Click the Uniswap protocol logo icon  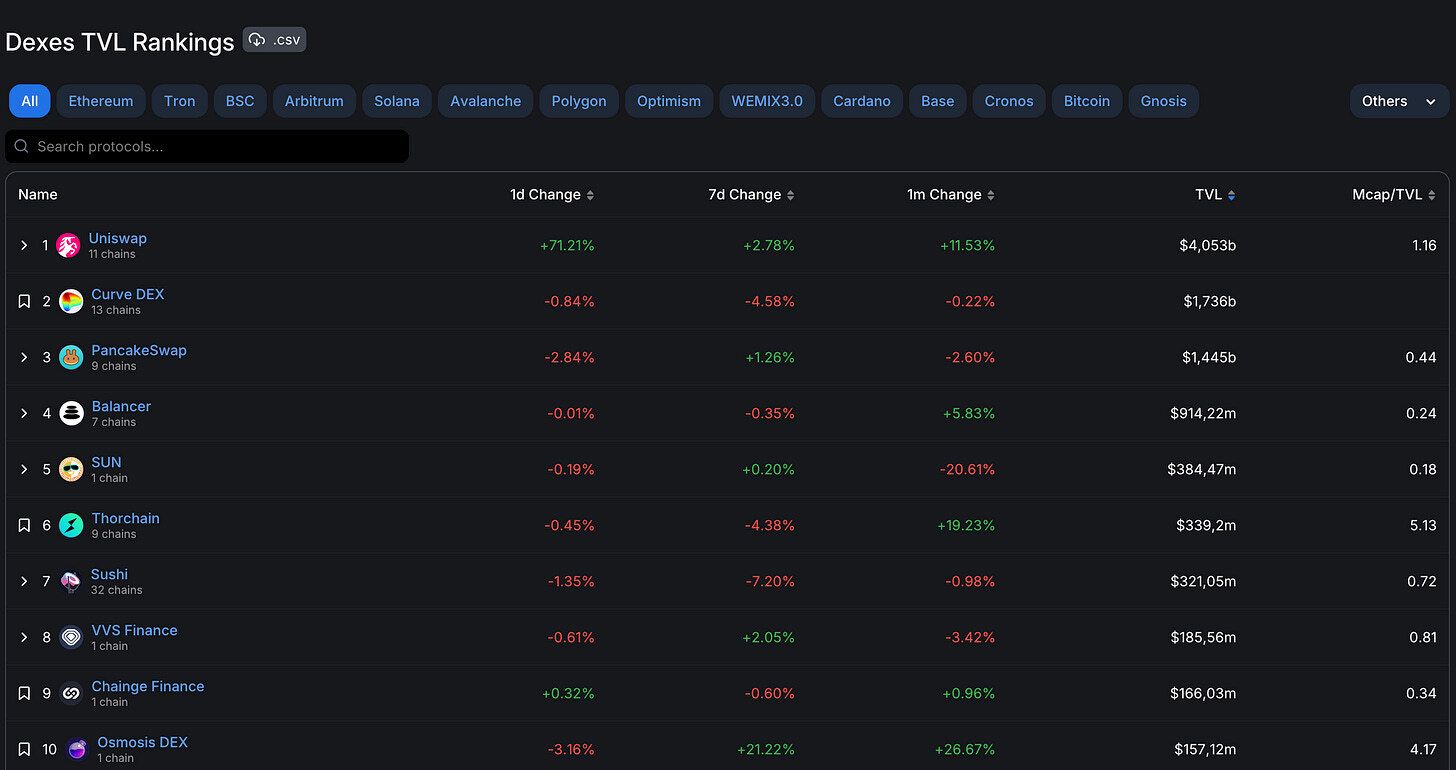(x=68, y=245)
